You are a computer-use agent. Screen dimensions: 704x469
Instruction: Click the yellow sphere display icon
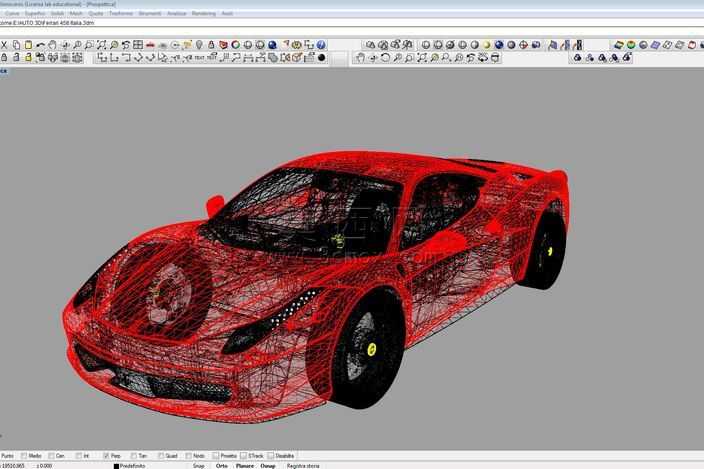click(x=487, y=45)
